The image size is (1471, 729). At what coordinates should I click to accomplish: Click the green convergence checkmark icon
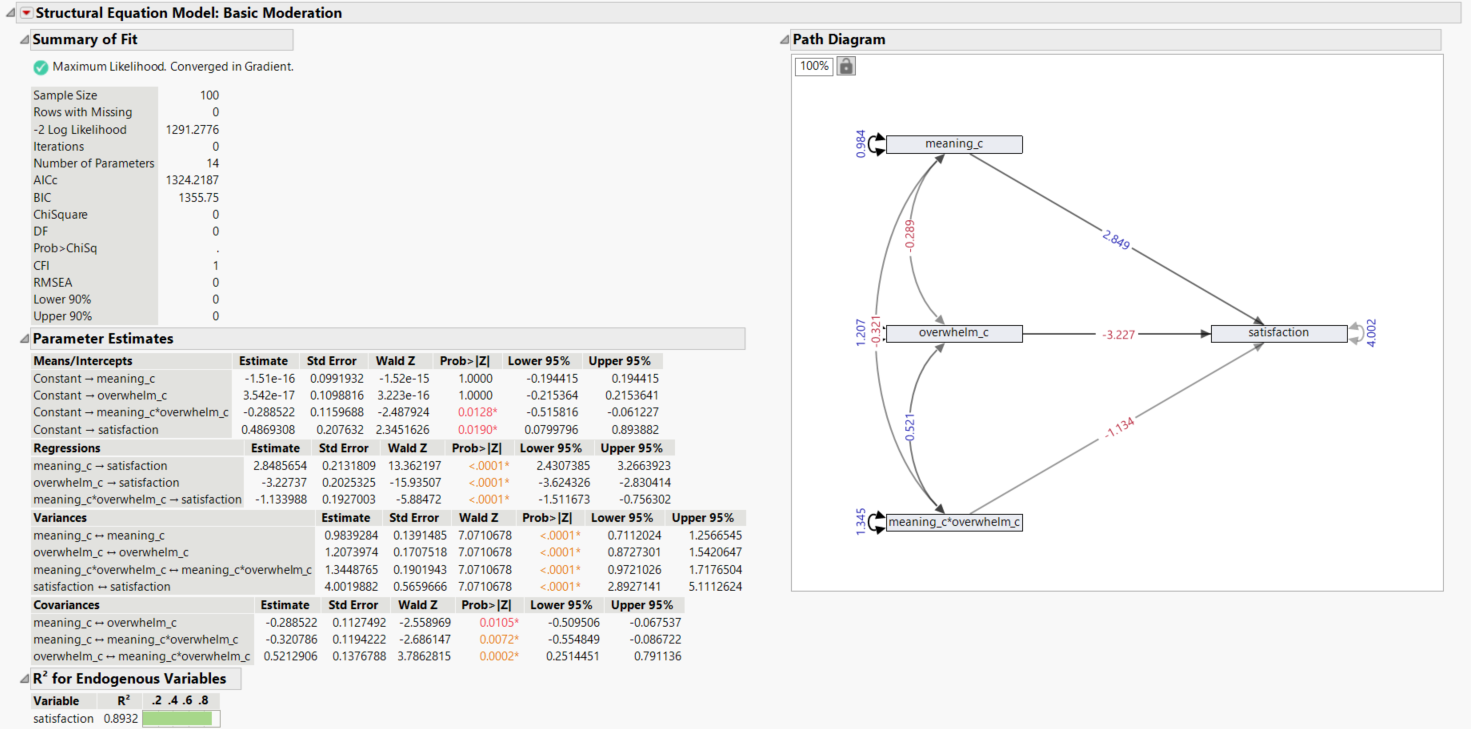point(40,65)
